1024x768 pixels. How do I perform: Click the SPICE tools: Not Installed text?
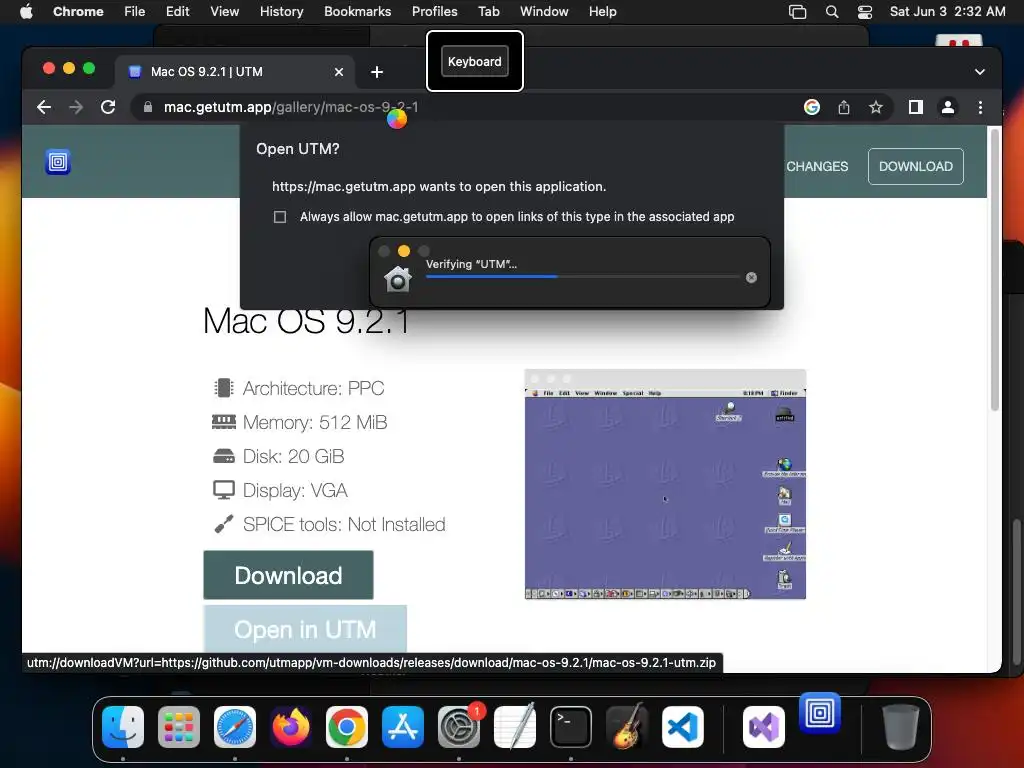[x=344, y=524]
